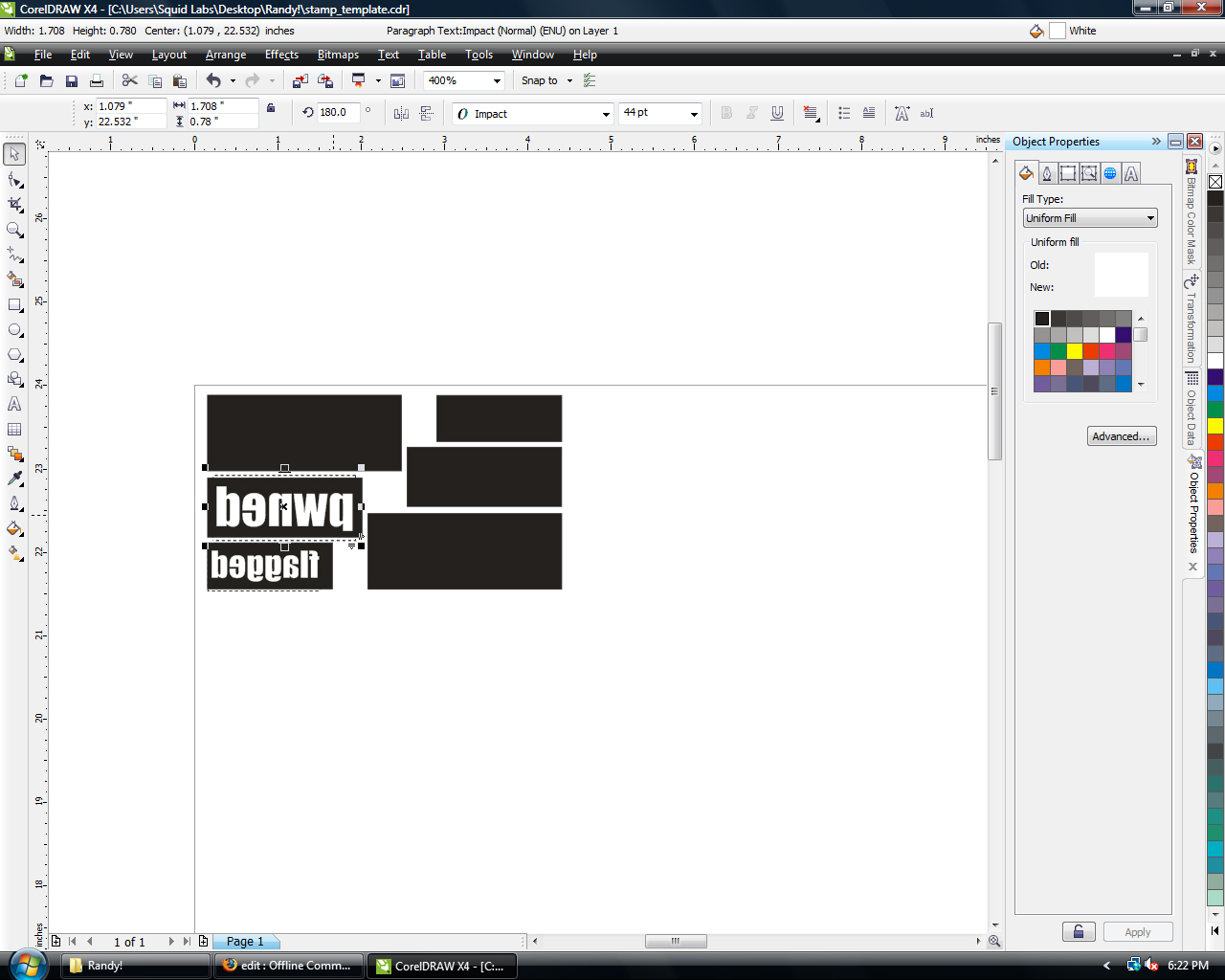The height and width of the screenshot is (980, 1225).
Task: Select the Smart Fill tool
Action: tap(14, 279)
